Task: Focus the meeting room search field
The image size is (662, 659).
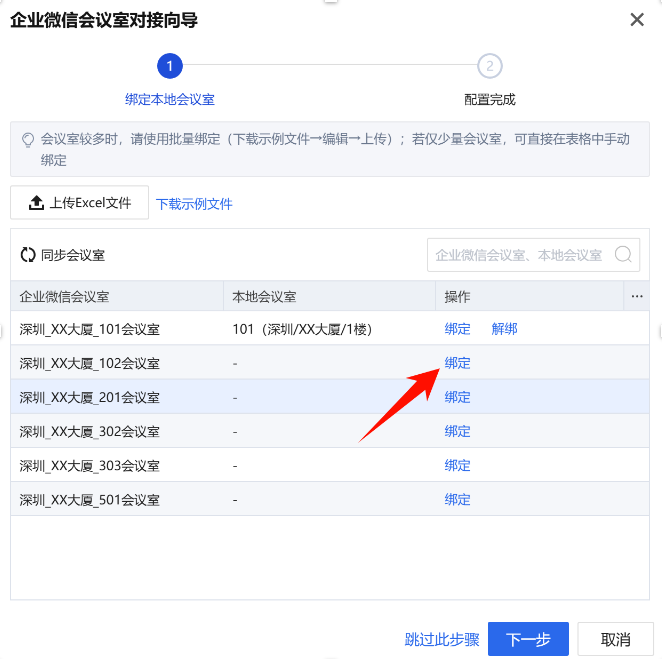Action: [x=520, y=255]
